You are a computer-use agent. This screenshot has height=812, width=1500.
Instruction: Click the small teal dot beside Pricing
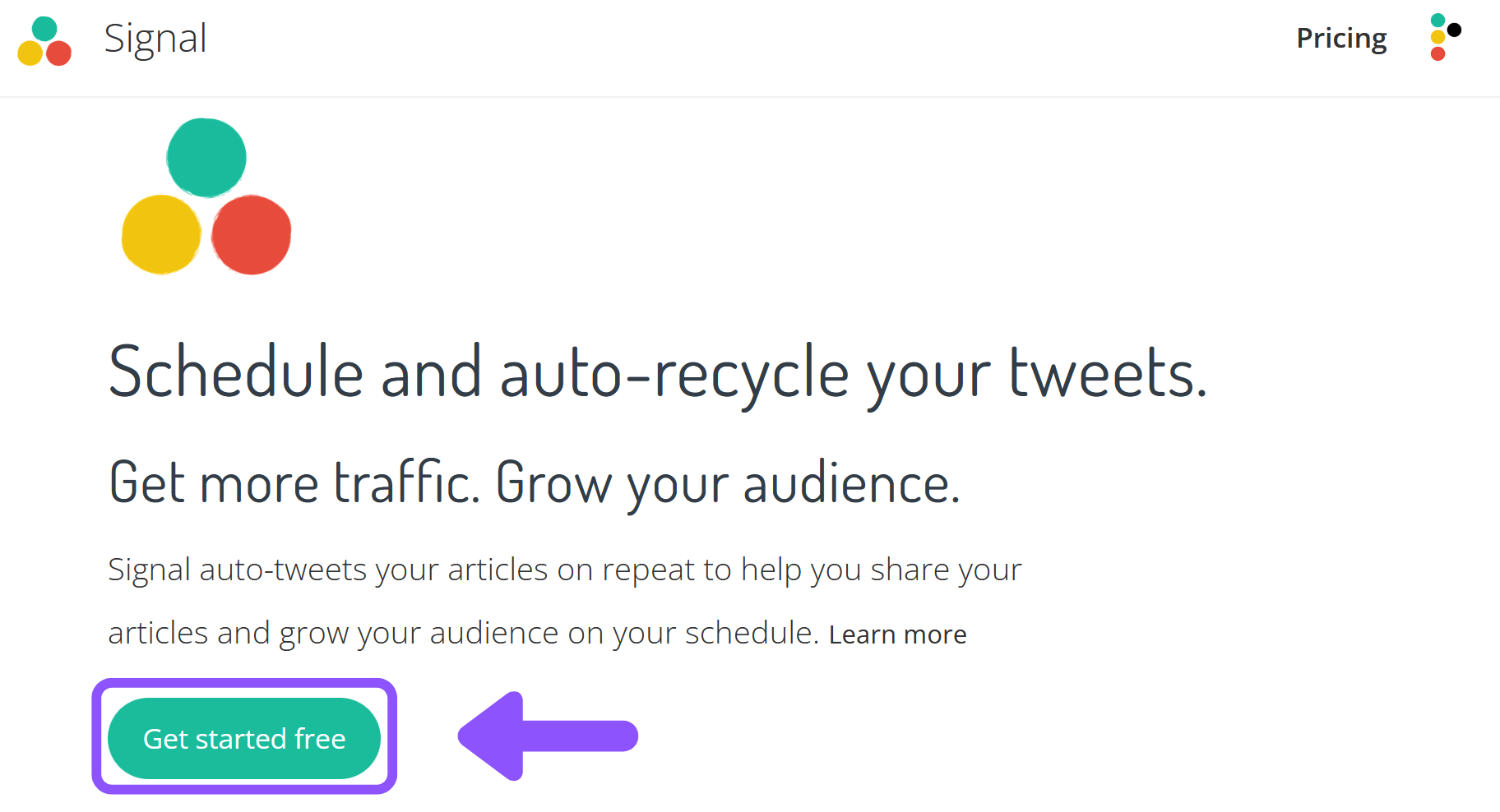pos(1437,20)
